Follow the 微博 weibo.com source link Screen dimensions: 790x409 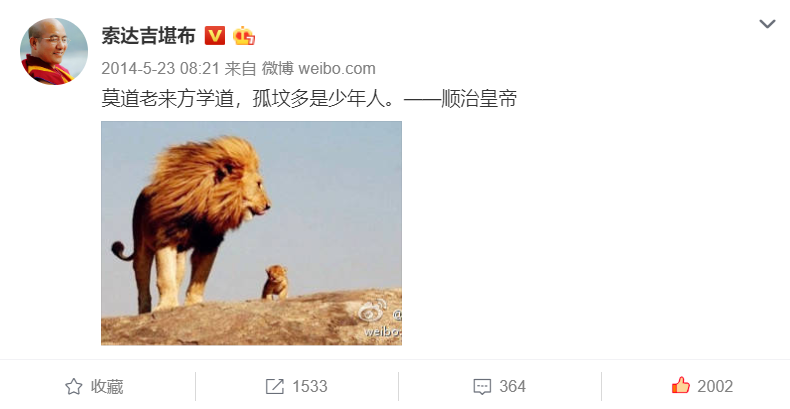coord(318,69)
